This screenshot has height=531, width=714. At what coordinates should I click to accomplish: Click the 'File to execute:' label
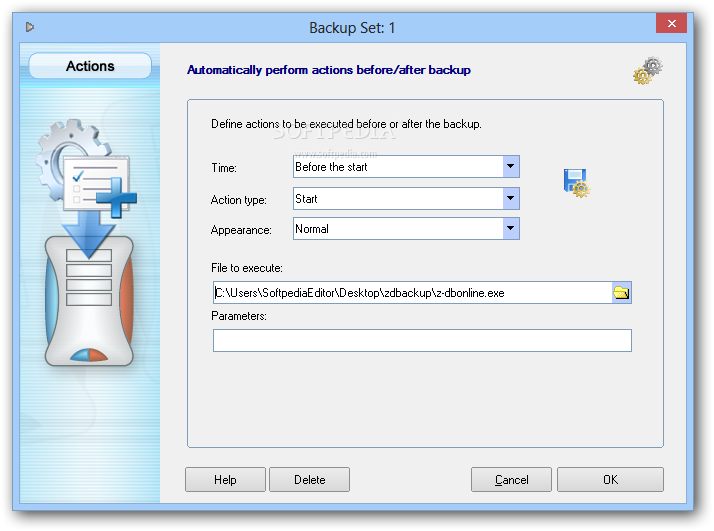click(x=246, y=268)
